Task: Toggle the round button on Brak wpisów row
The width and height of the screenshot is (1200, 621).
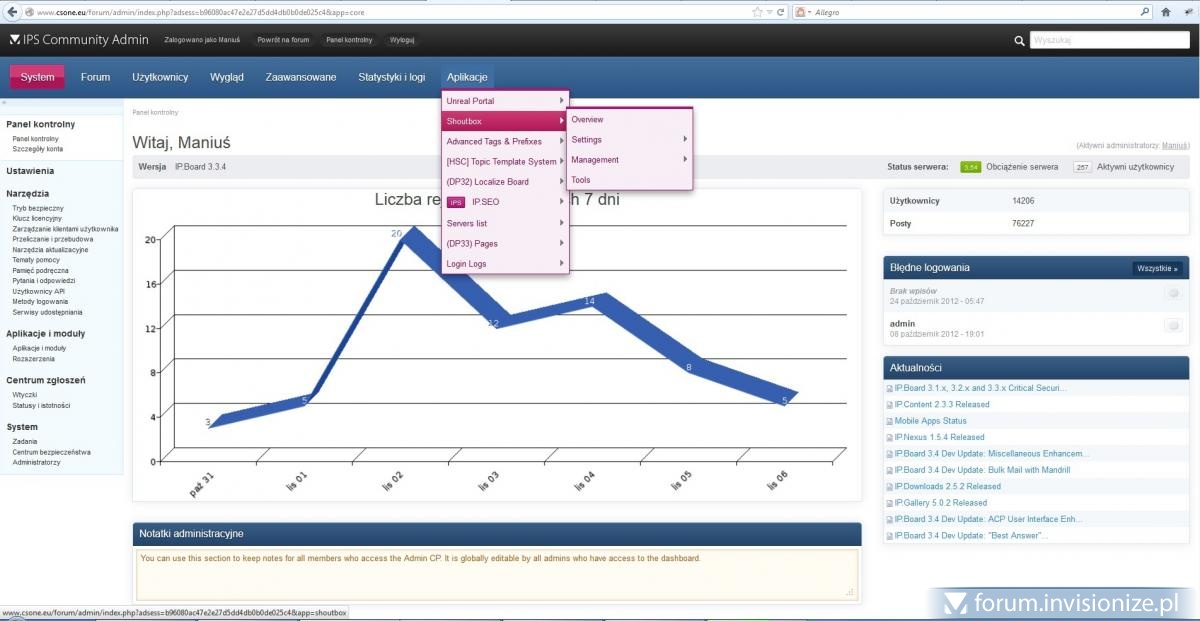Action: 1173,294
